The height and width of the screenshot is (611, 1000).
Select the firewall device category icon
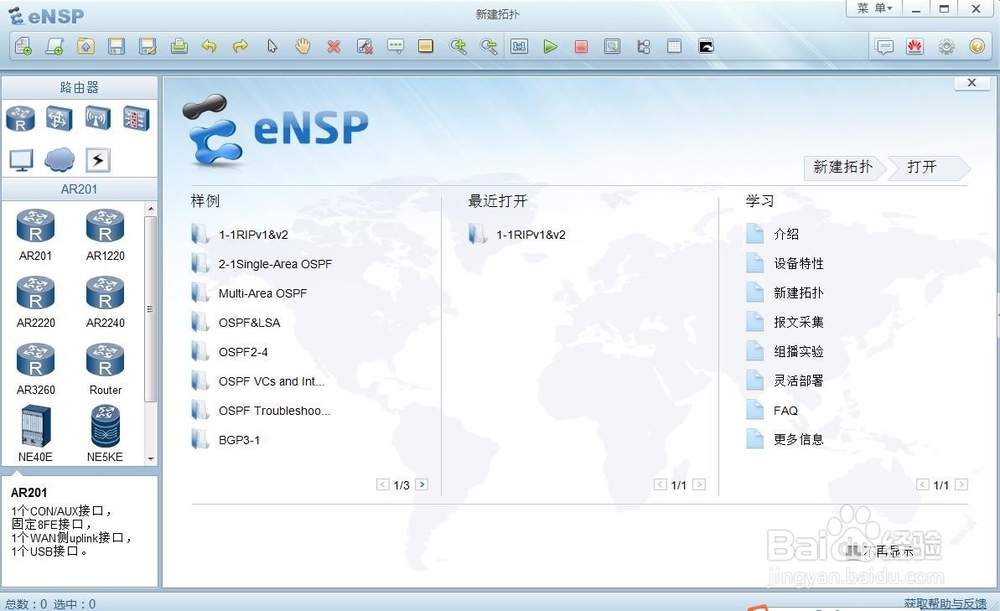coord(136,119)
